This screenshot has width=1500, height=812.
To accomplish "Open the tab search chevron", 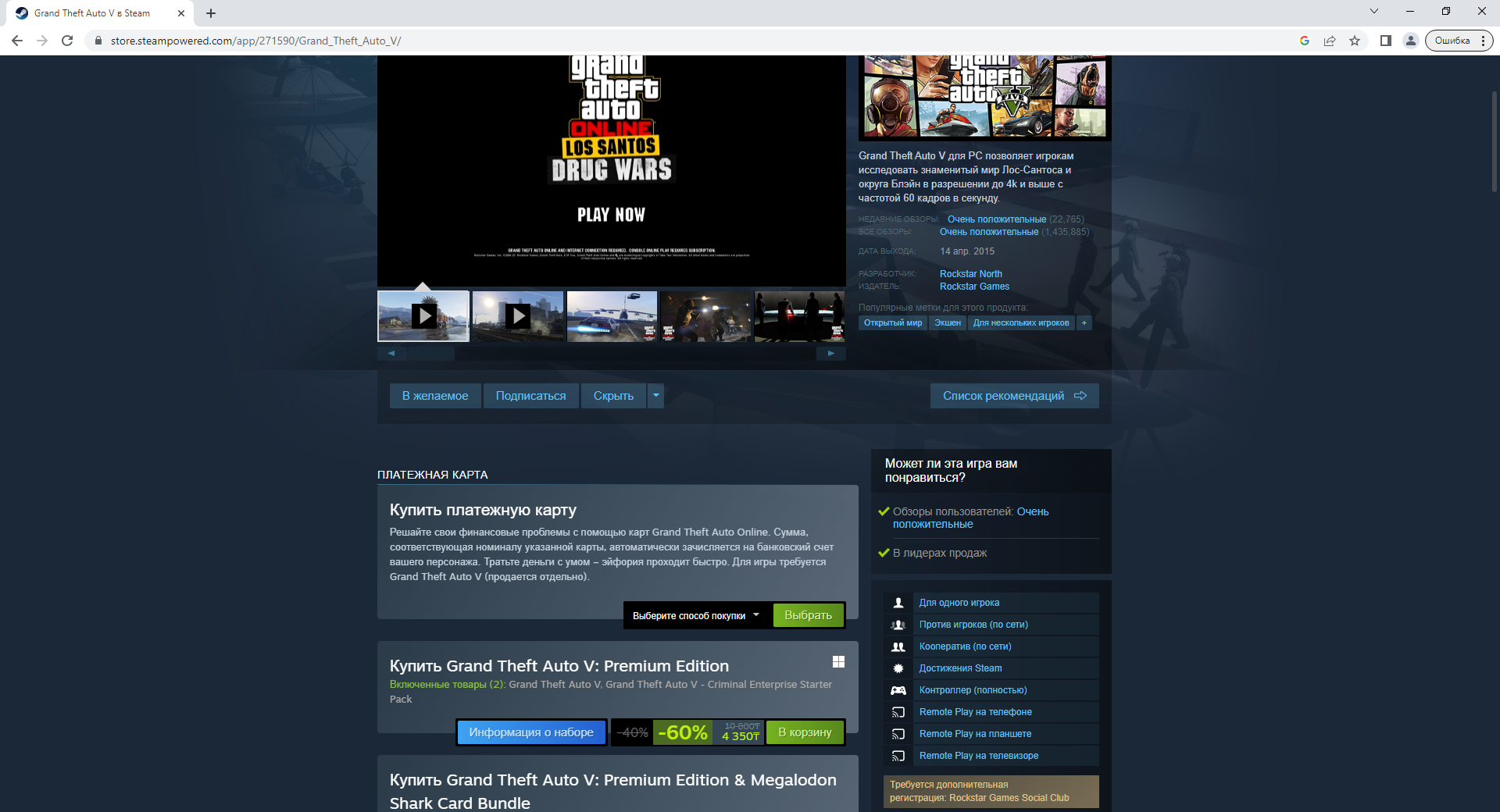I will click(x=1374, y=11).
